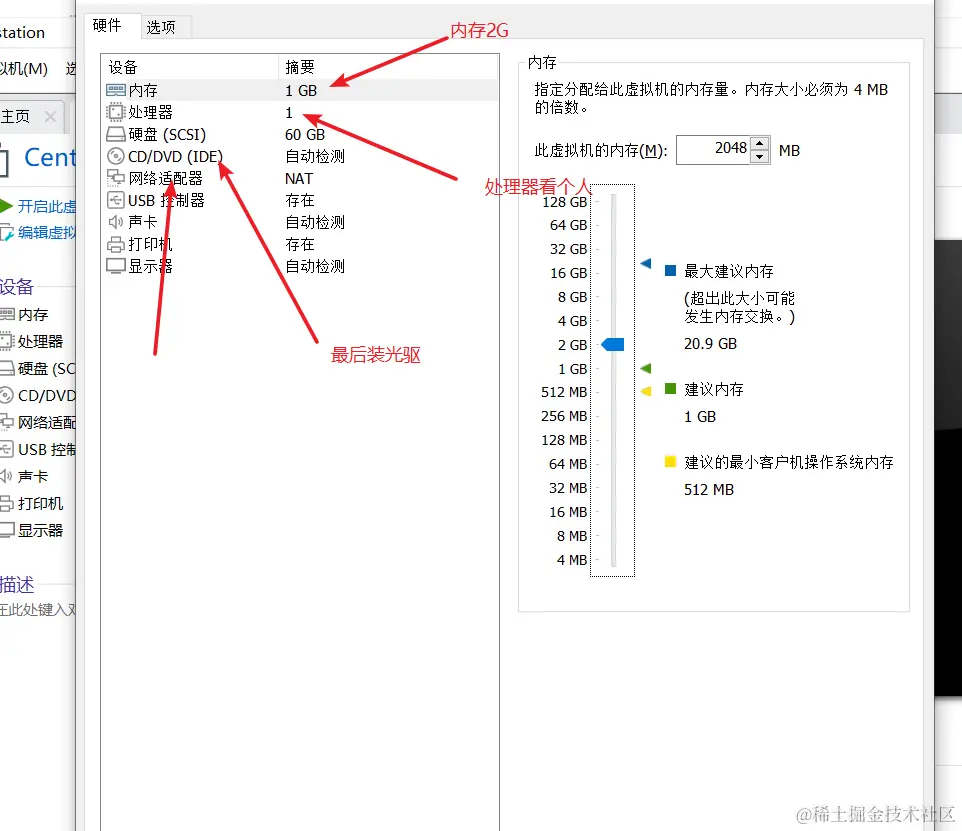The width and height of the screenshot is (962, 831).
Task: Switch to the 硬件 tab
Action: click(x=108, y=26)
